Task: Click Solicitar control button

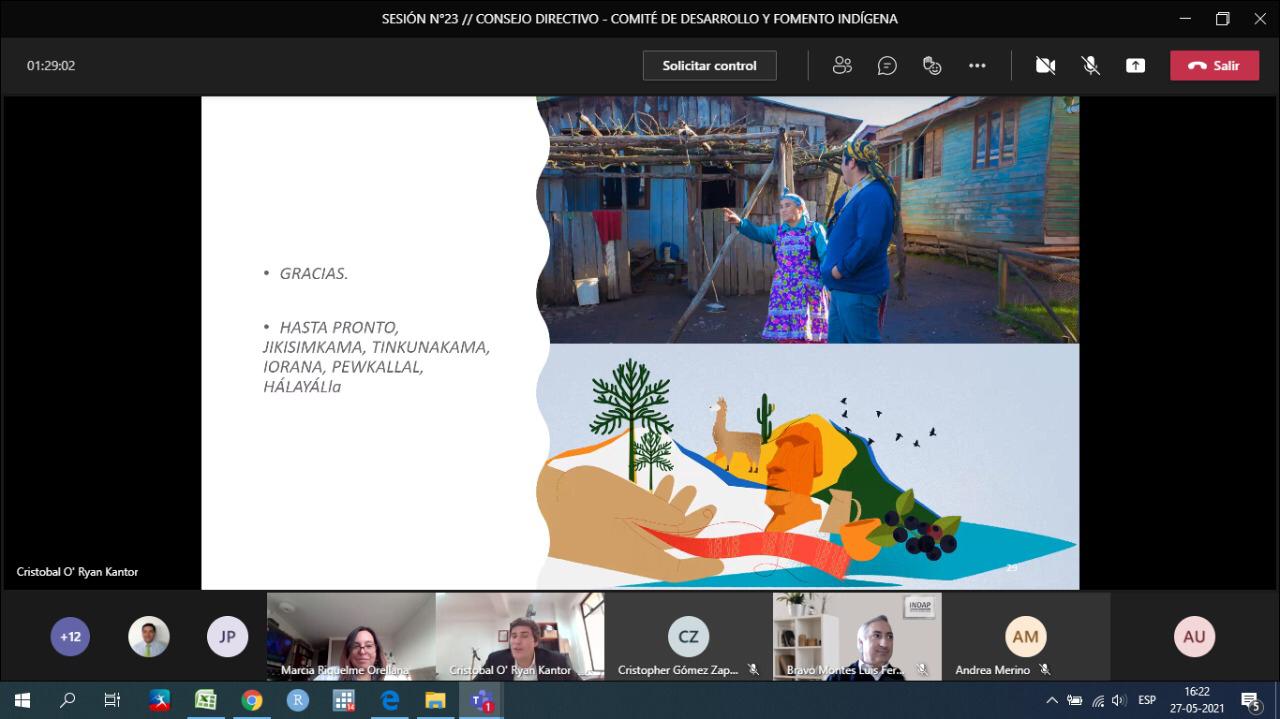Action: tap(709, 66)
